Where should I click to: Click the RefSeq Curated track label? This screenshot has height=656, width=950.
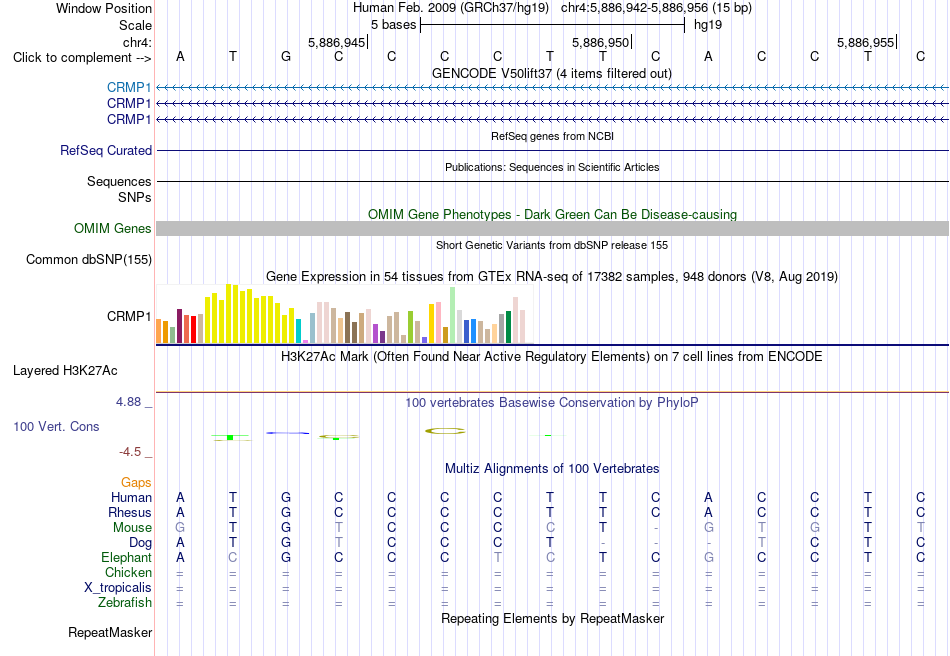pos(105,150)
